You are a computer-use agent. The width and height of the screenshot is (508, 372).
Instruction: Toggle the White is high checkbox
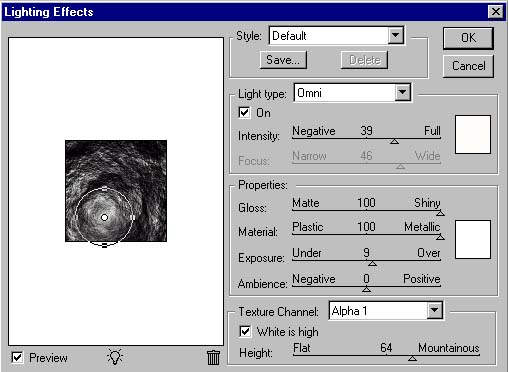[x=245, y=331]
